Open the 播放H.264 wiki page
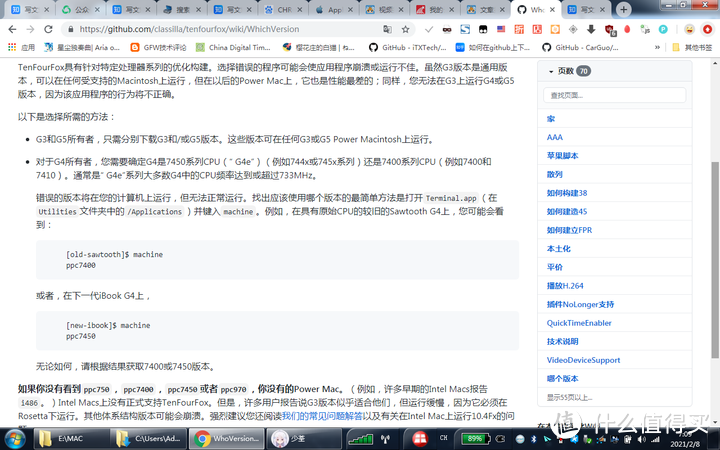This screenshot has height=450, width=720. (x=565, y=286)
